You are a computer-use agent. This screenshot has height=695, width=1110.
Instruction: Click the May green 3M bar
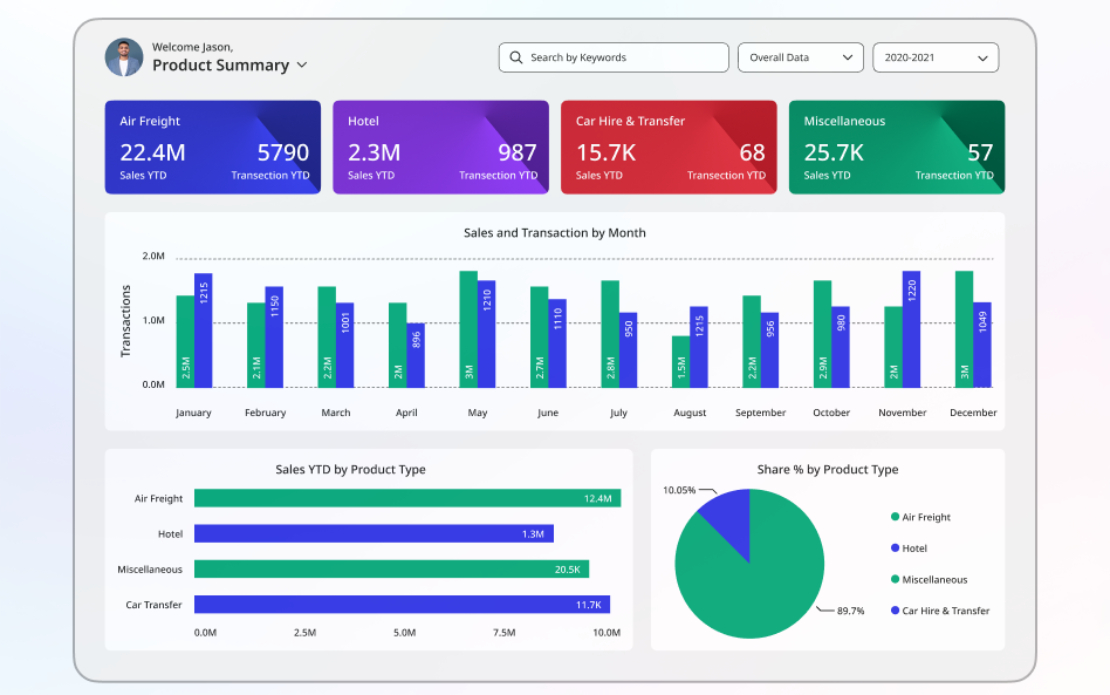pyautogui.click(x=468, y=329)
